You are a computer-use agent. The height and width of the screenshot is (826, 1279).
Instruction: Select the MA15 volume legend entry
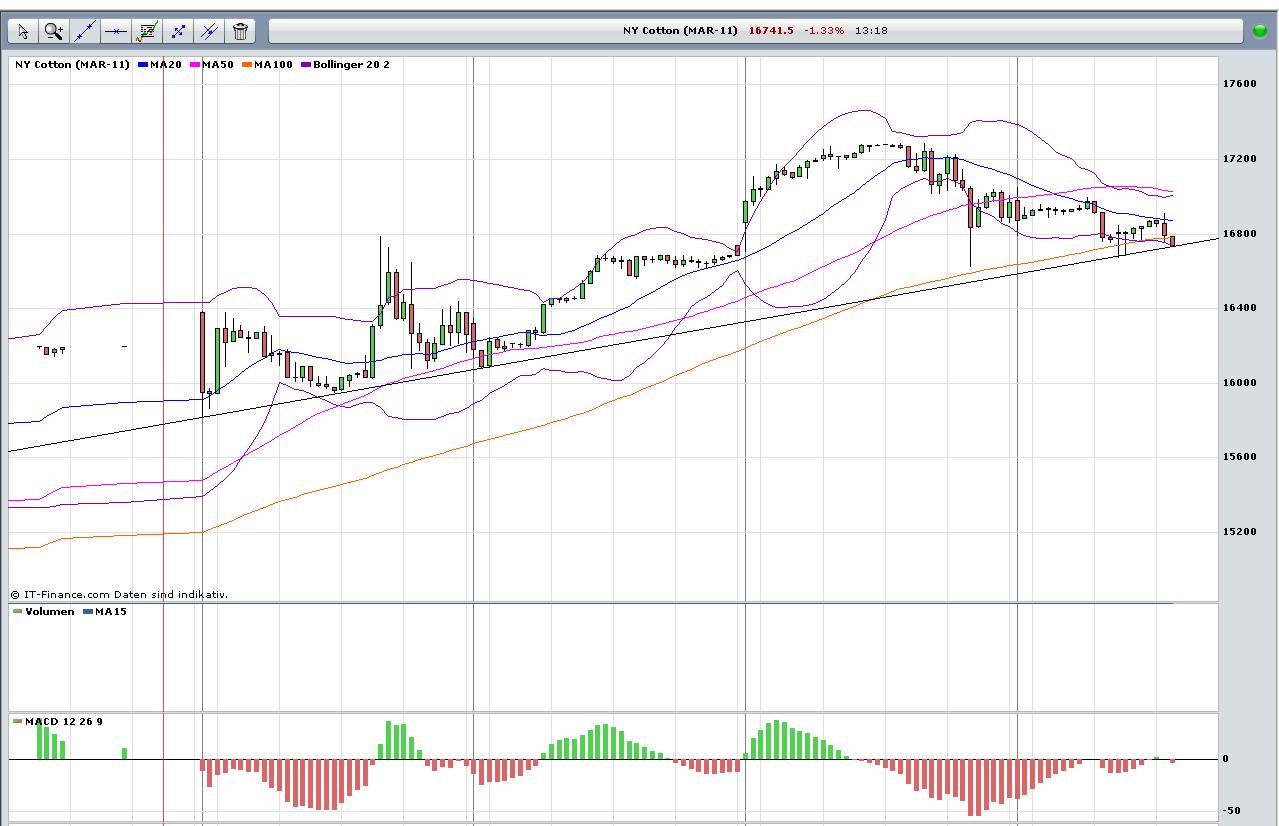(110, 612)
